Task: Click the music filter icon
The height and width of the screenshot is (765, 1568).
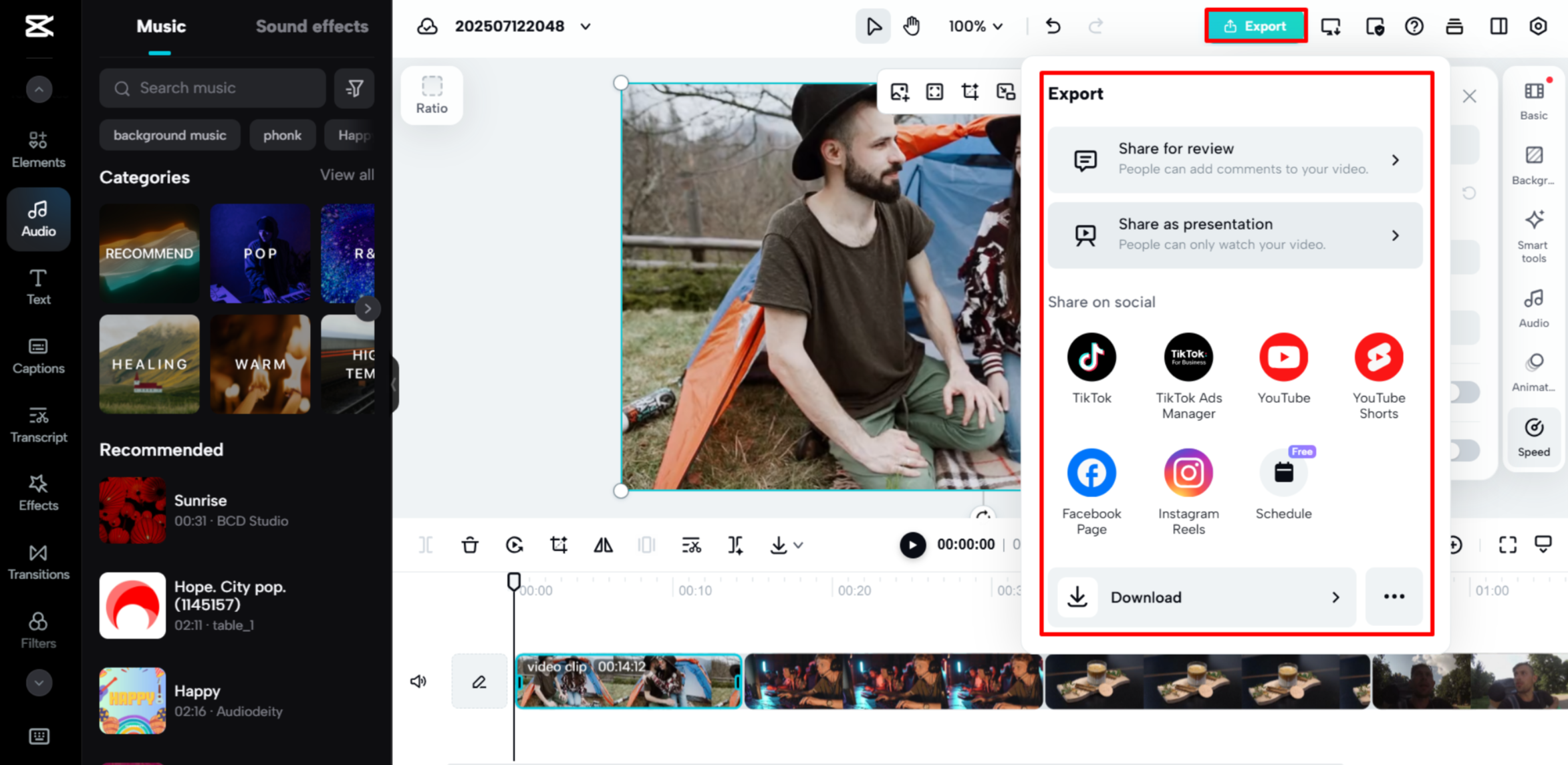Action: (354, 88)
